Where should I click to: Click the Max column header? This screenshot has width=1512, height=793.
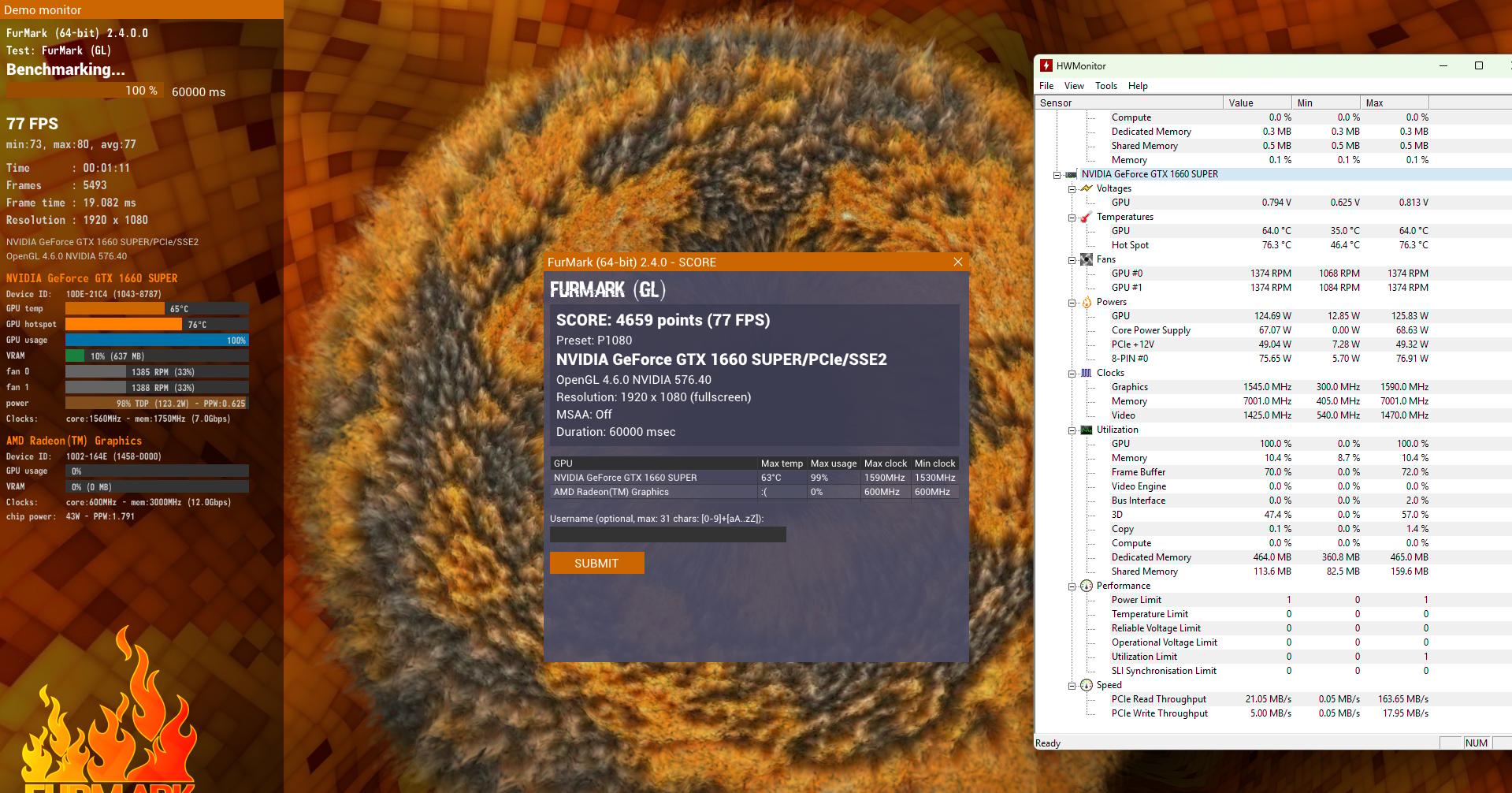pos(1394,102)
